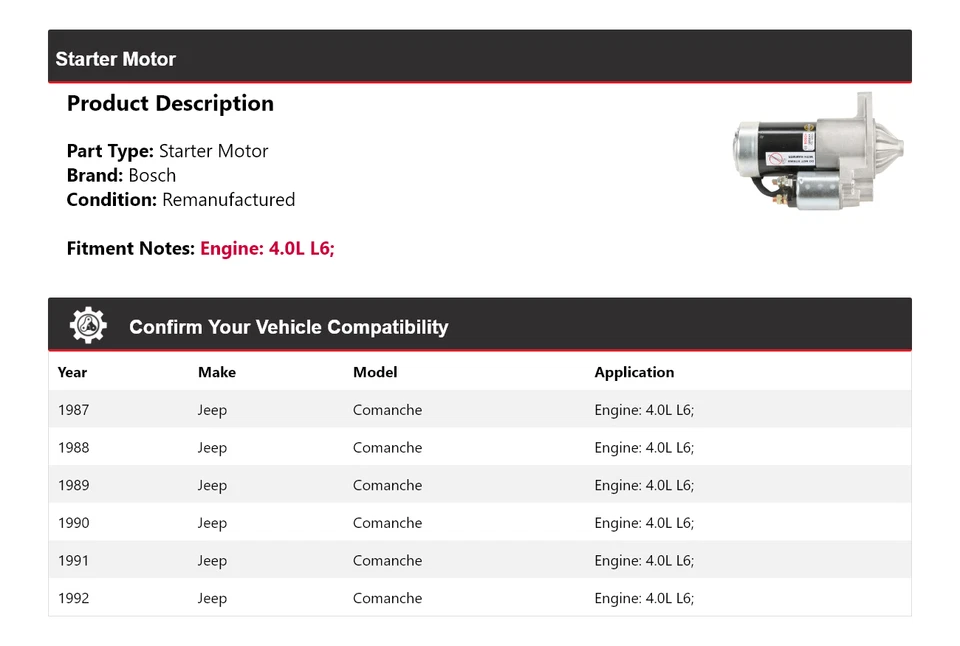Select the 1988 Jeep Comanche row
Image resolution: width=960 pixels, height=646 pixels.
pyautogui.click(x=480, y=447)
